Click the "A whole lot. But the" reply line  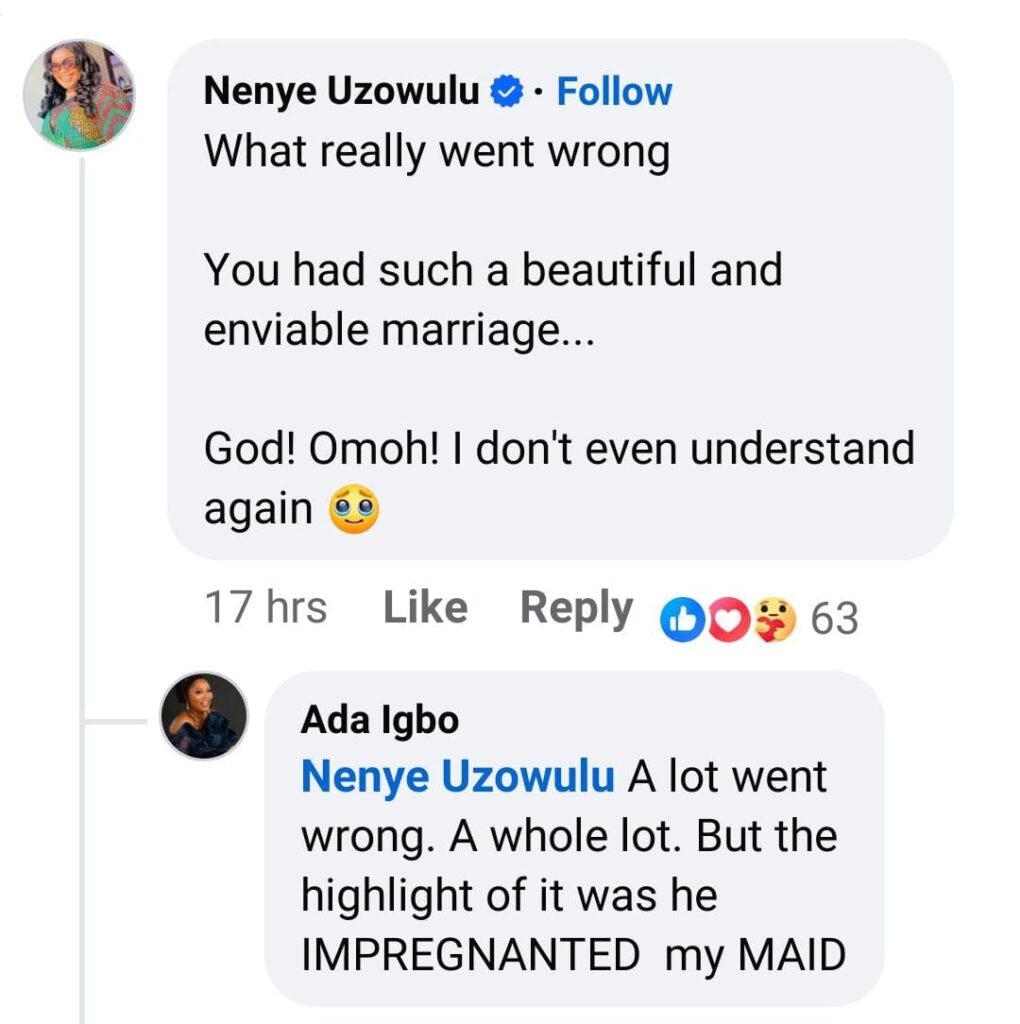568,836
